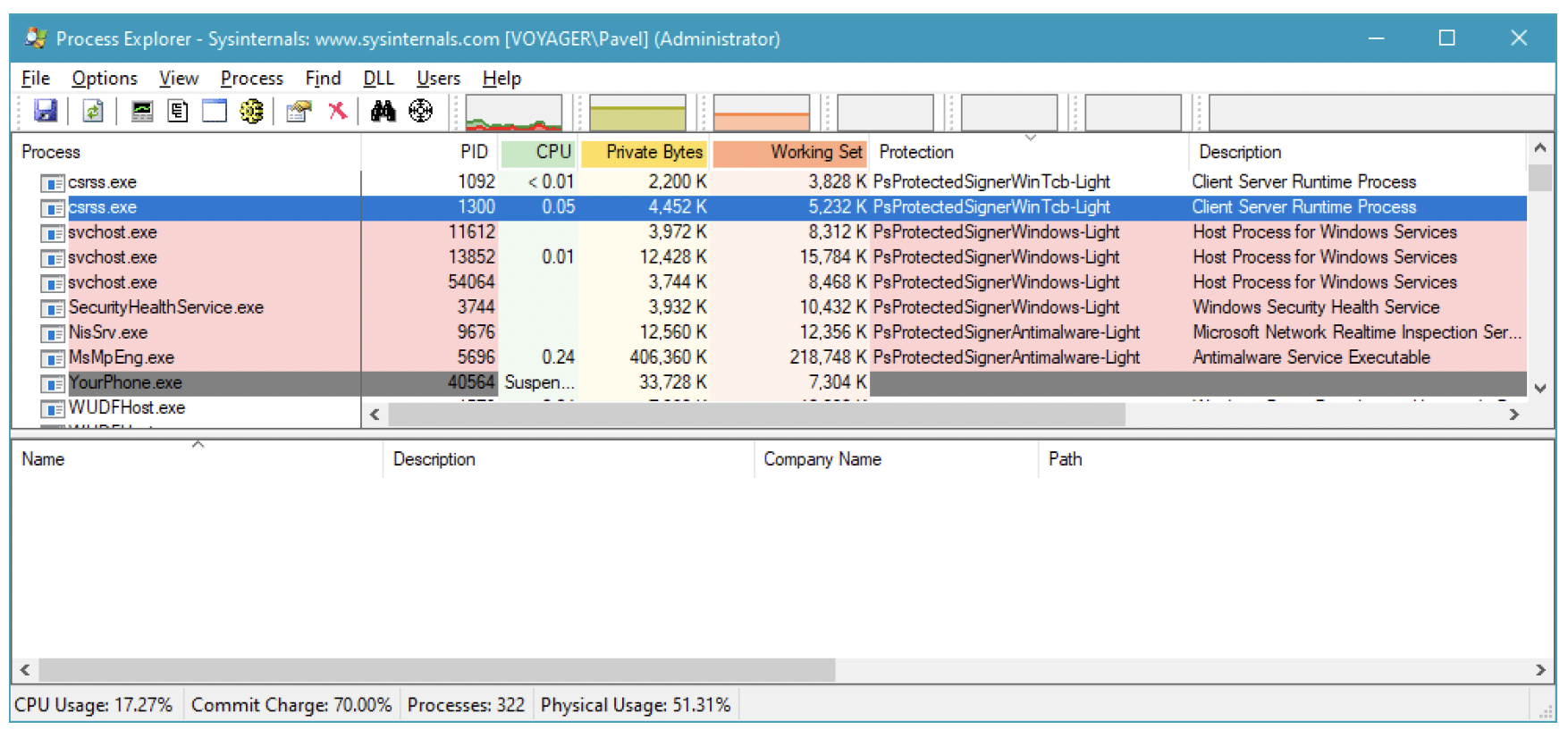This screenshot has width=1568, height=738.
Task: Click the Process Explorer title bar icon
Action: (x=36, y=38)
